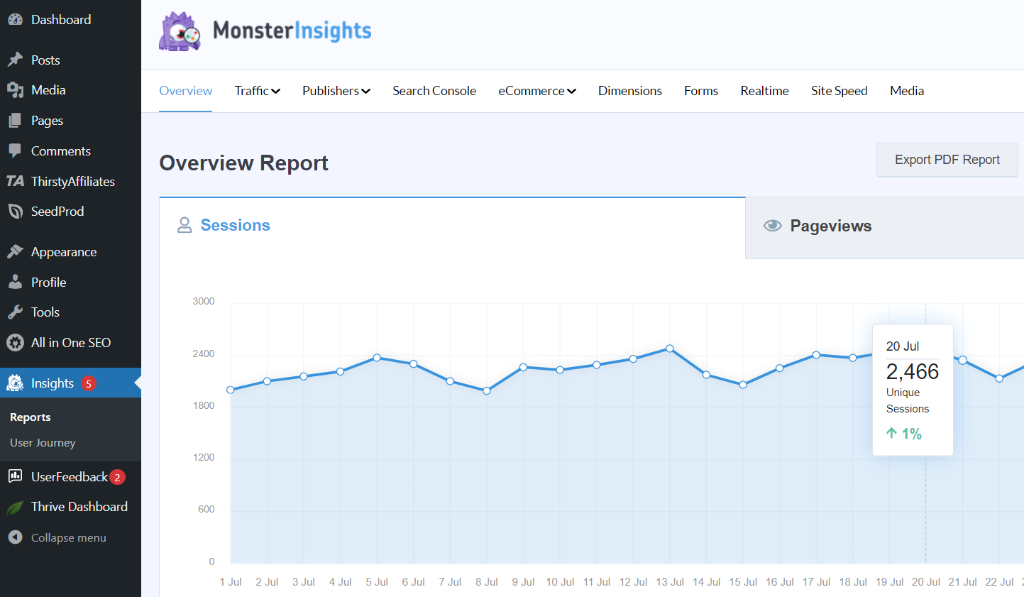Click the 17 Jul chart data point
This screenshot has height=597, width=1024.
[x=816, y=355]
